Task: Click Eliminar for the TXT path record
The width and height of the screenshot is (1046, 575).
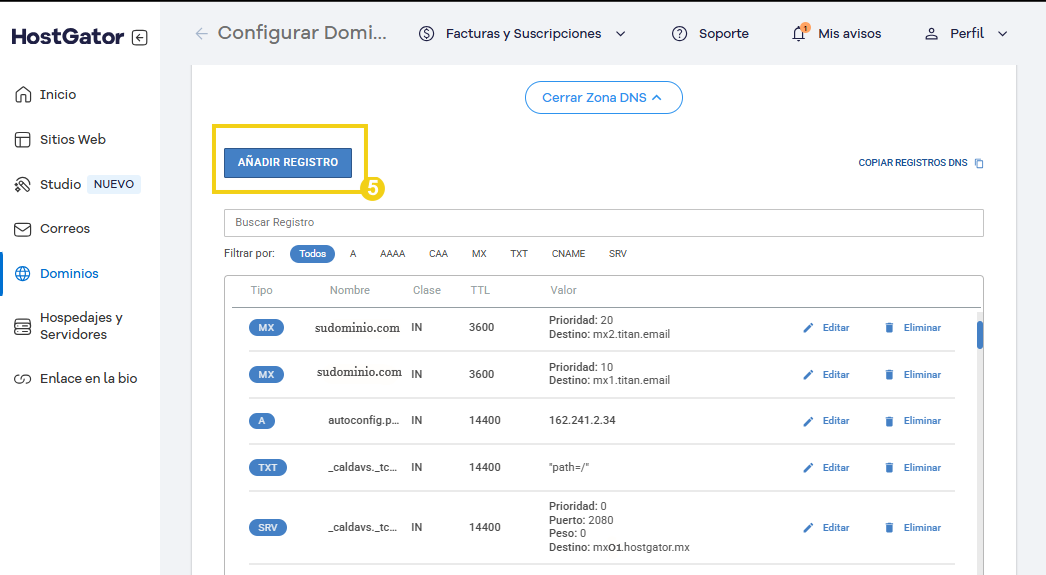Action: pos(922,468)
